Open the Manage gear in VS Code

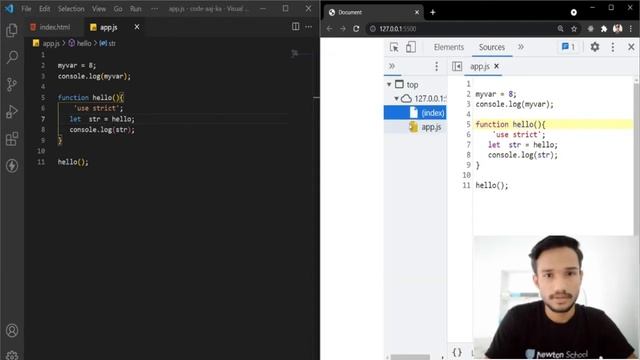point(12,355)
